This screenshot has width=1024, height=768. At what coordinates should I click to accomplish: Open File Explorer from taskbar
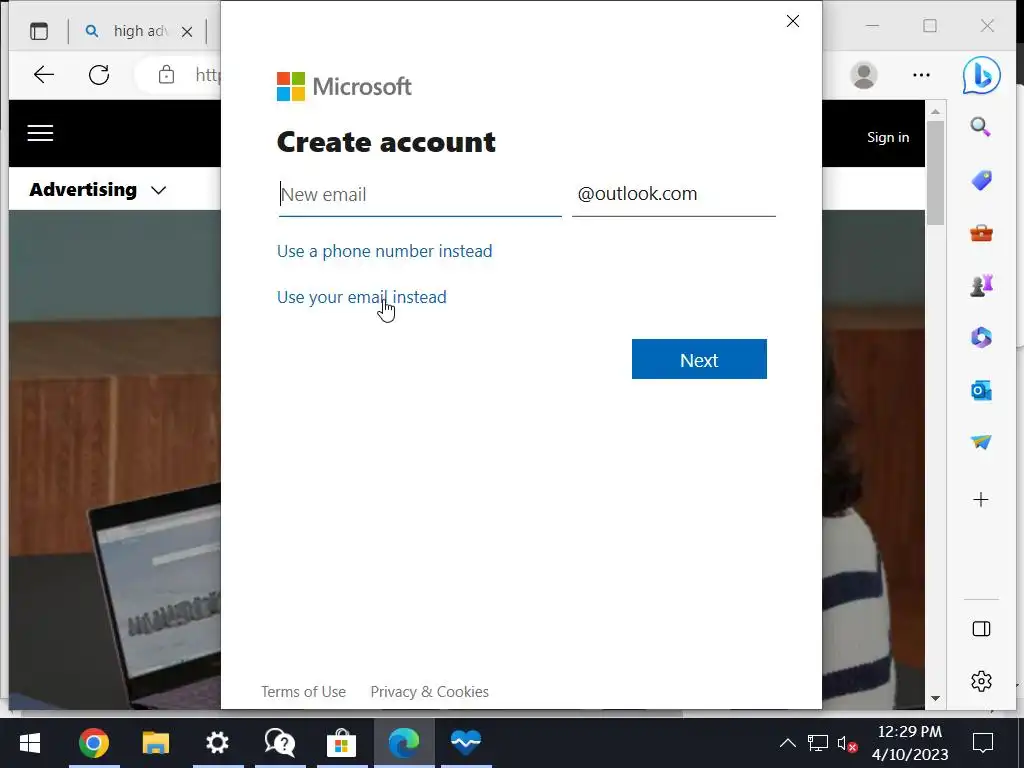(155, 743)
